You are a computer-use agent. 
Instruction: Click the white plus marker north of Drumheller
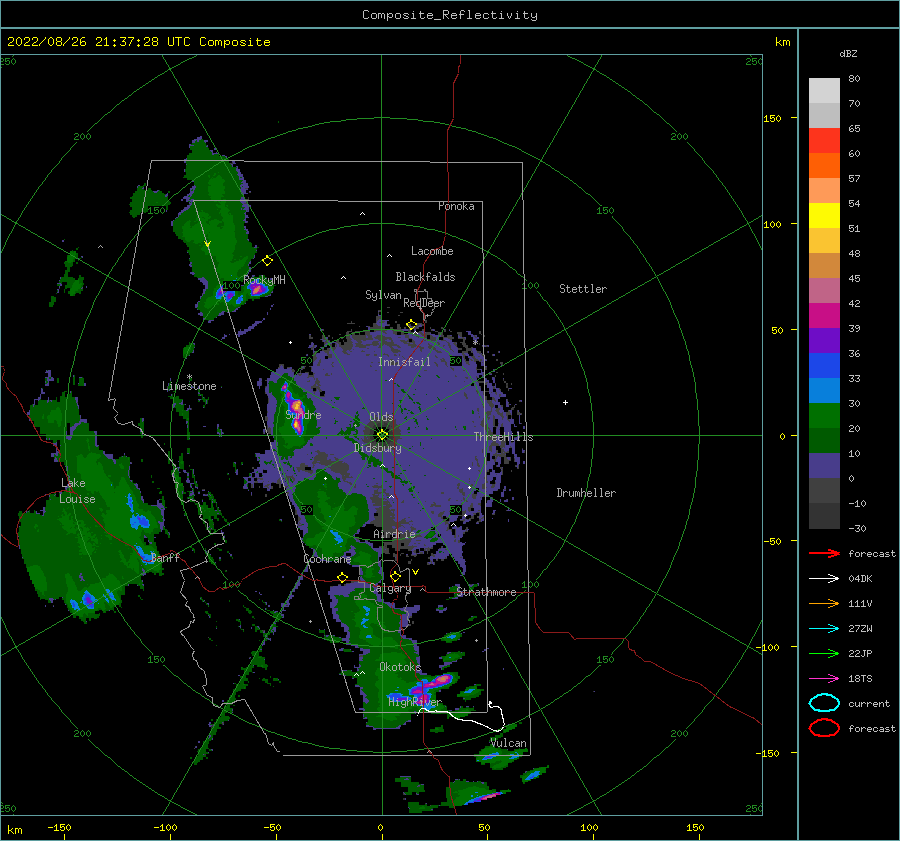[565, 402]
